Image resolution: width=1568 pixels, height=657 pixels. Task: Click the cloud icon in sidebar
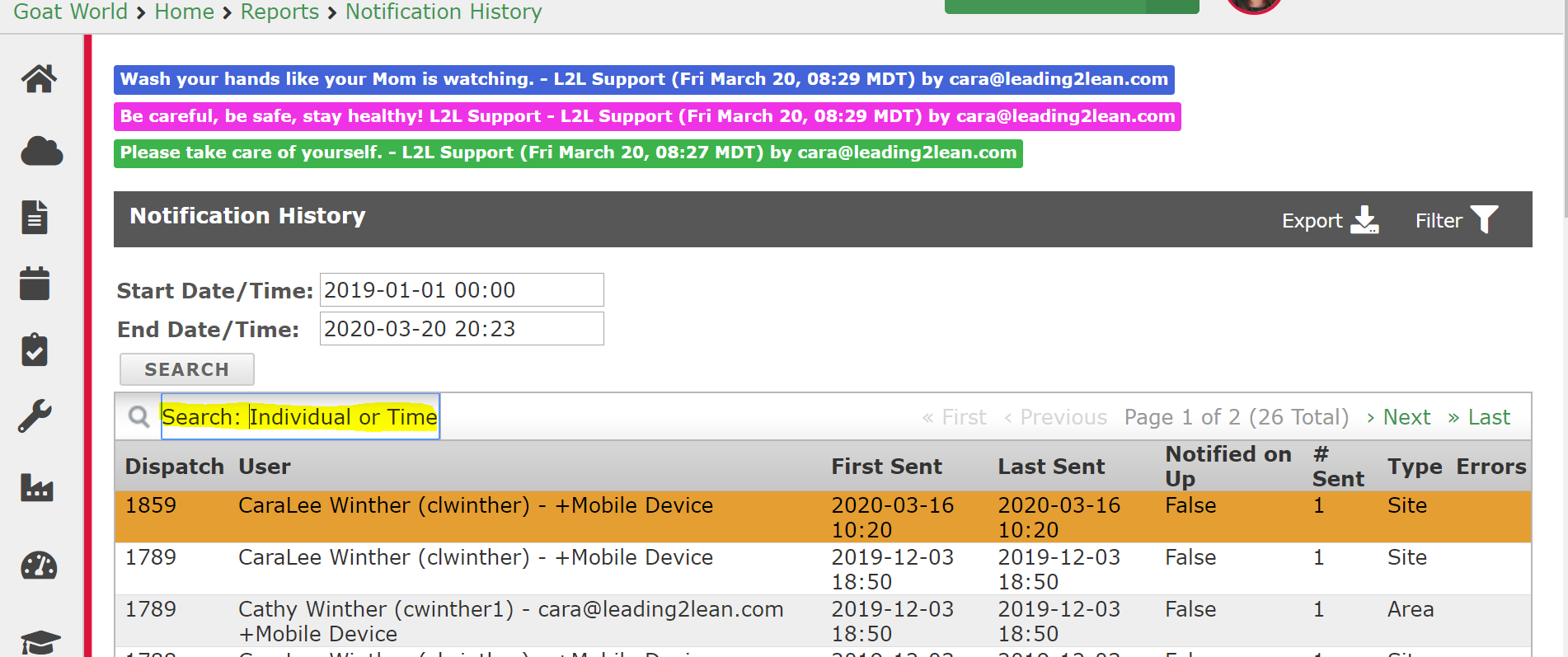(x=41, y=152)
